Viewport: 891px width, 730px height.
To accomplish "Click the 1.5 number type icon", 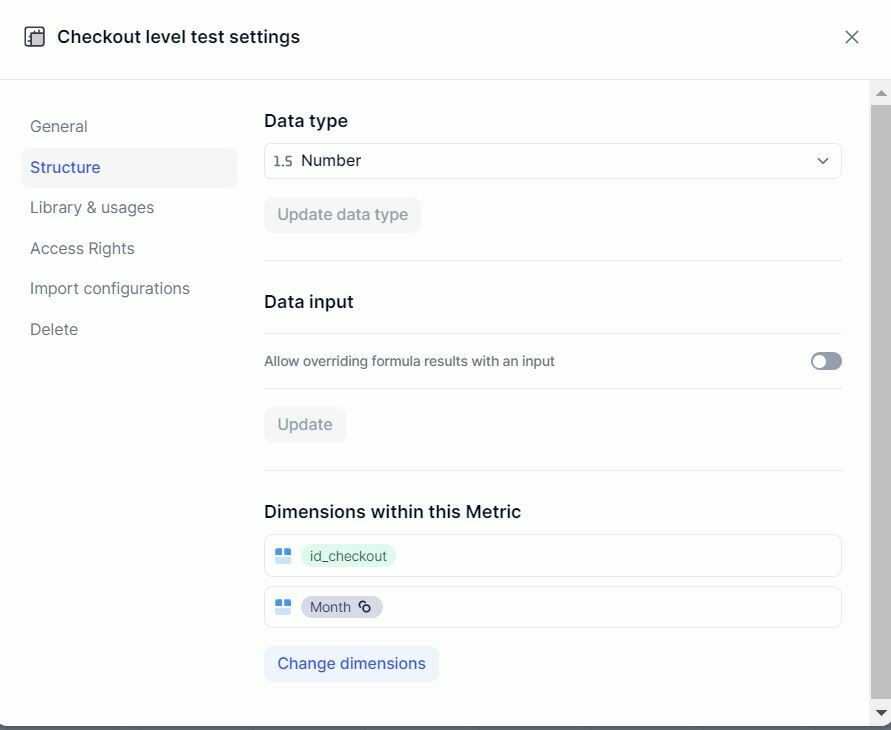I will [282, 161].
